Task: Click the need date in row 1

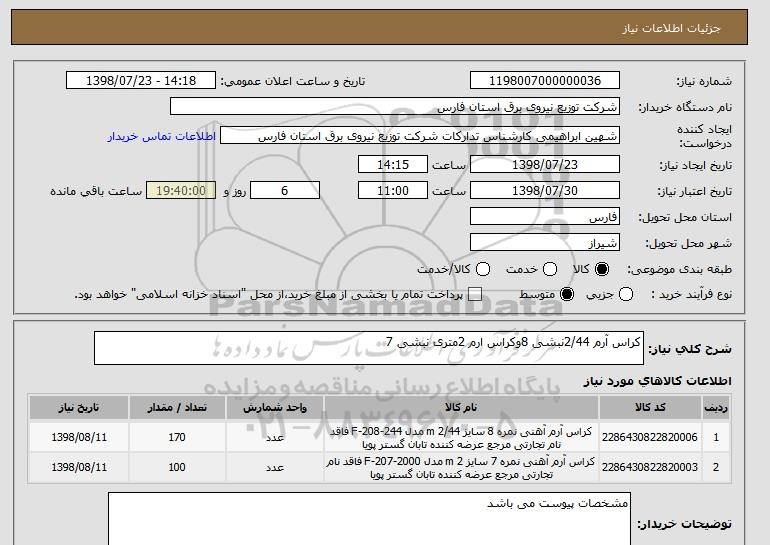Action: 79,437
